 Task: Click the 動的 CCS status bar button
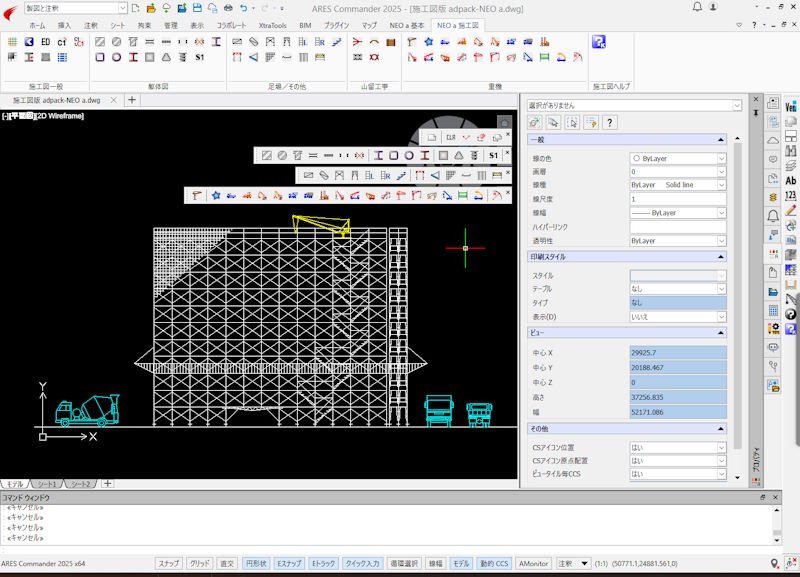pos(494,563)
